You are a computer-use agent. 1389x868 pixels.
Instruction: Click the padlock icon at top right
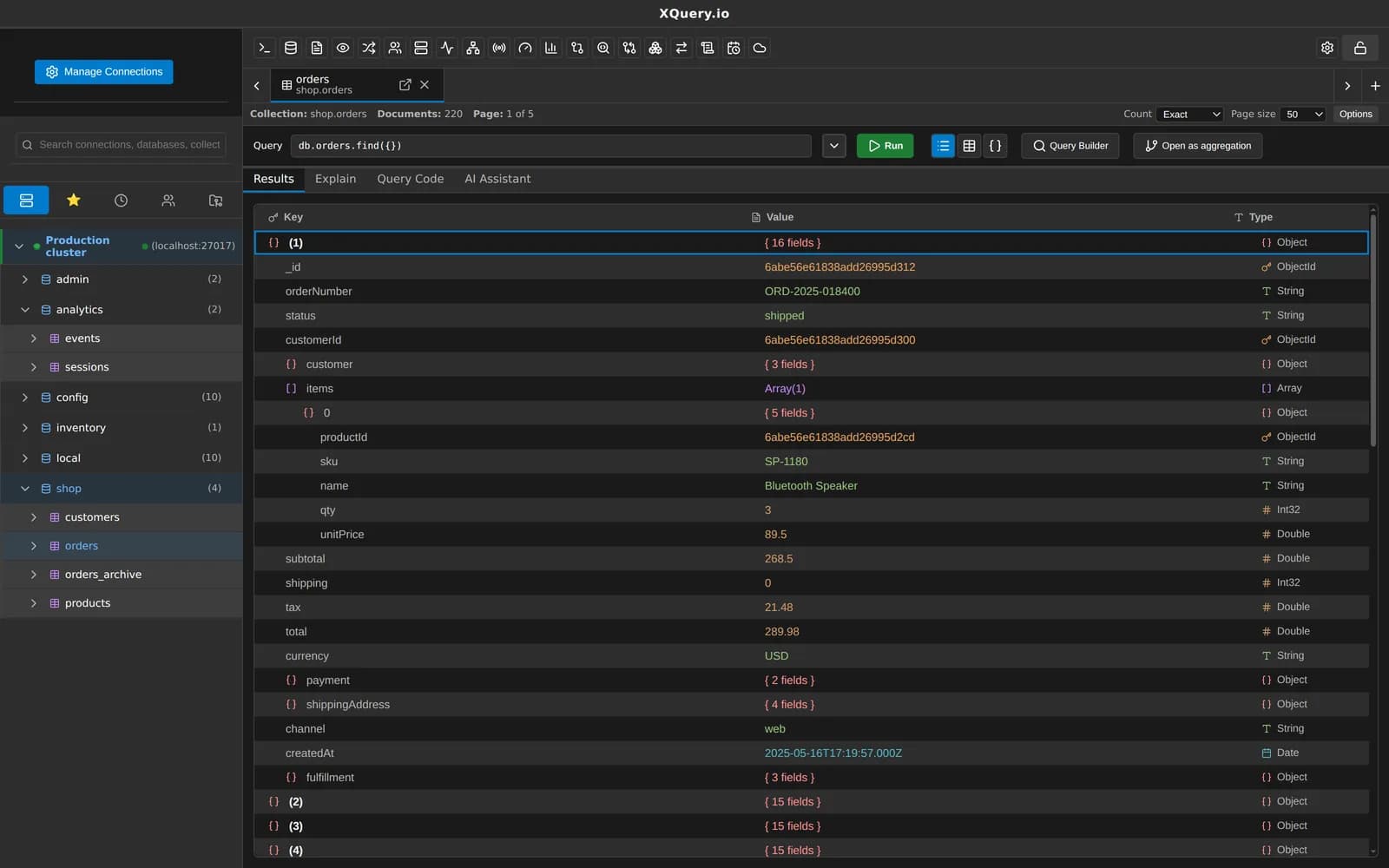pos(1360,48)
